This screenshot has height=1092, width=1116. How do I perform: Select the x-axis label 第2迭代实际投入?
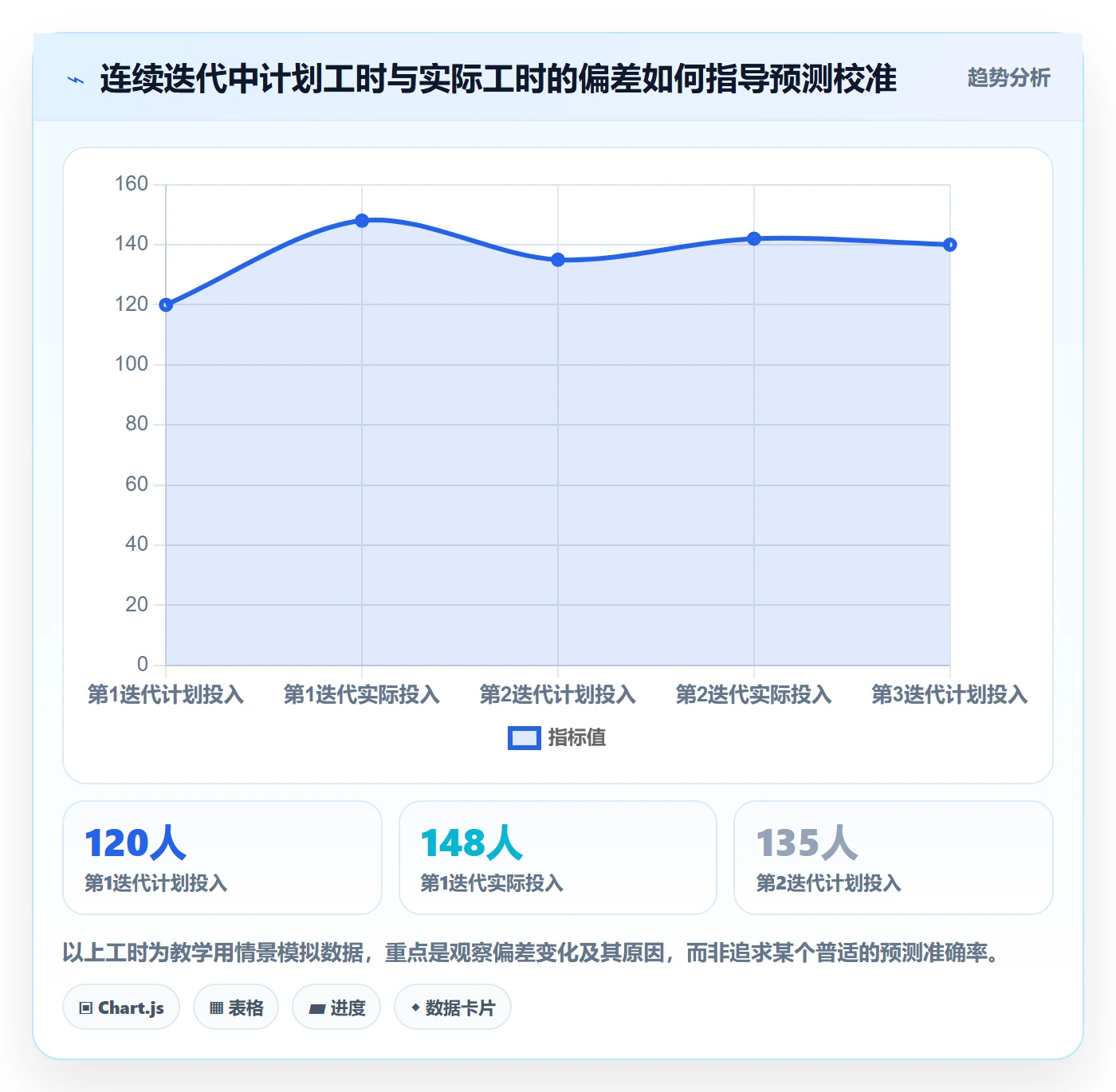(754, 694)
